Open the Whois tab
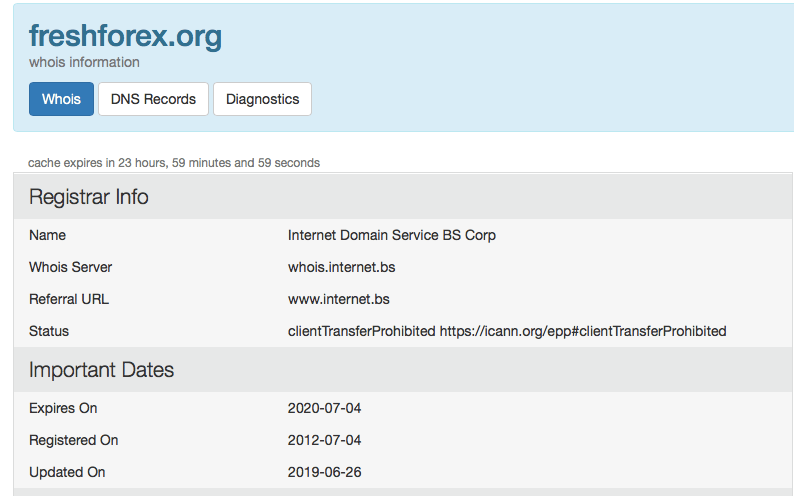 (61, 99)
